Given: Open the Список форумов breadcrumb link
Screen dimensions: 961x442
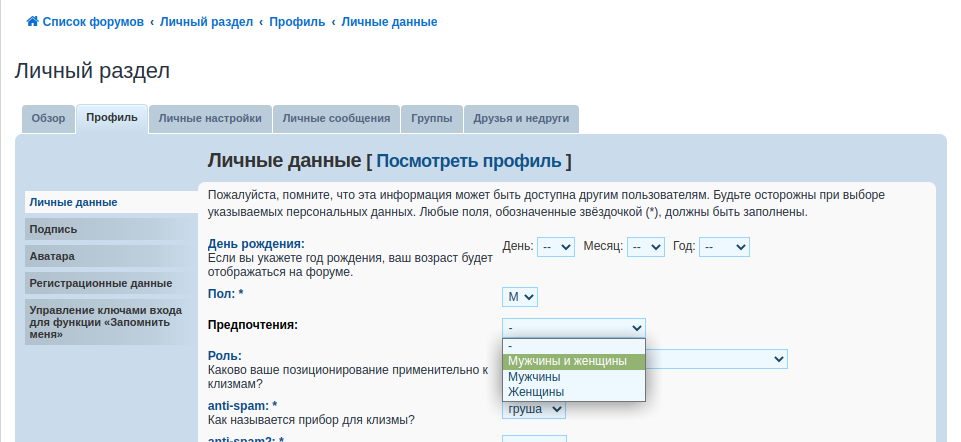Looking at the screenshot, I should (x=93, y=22).
